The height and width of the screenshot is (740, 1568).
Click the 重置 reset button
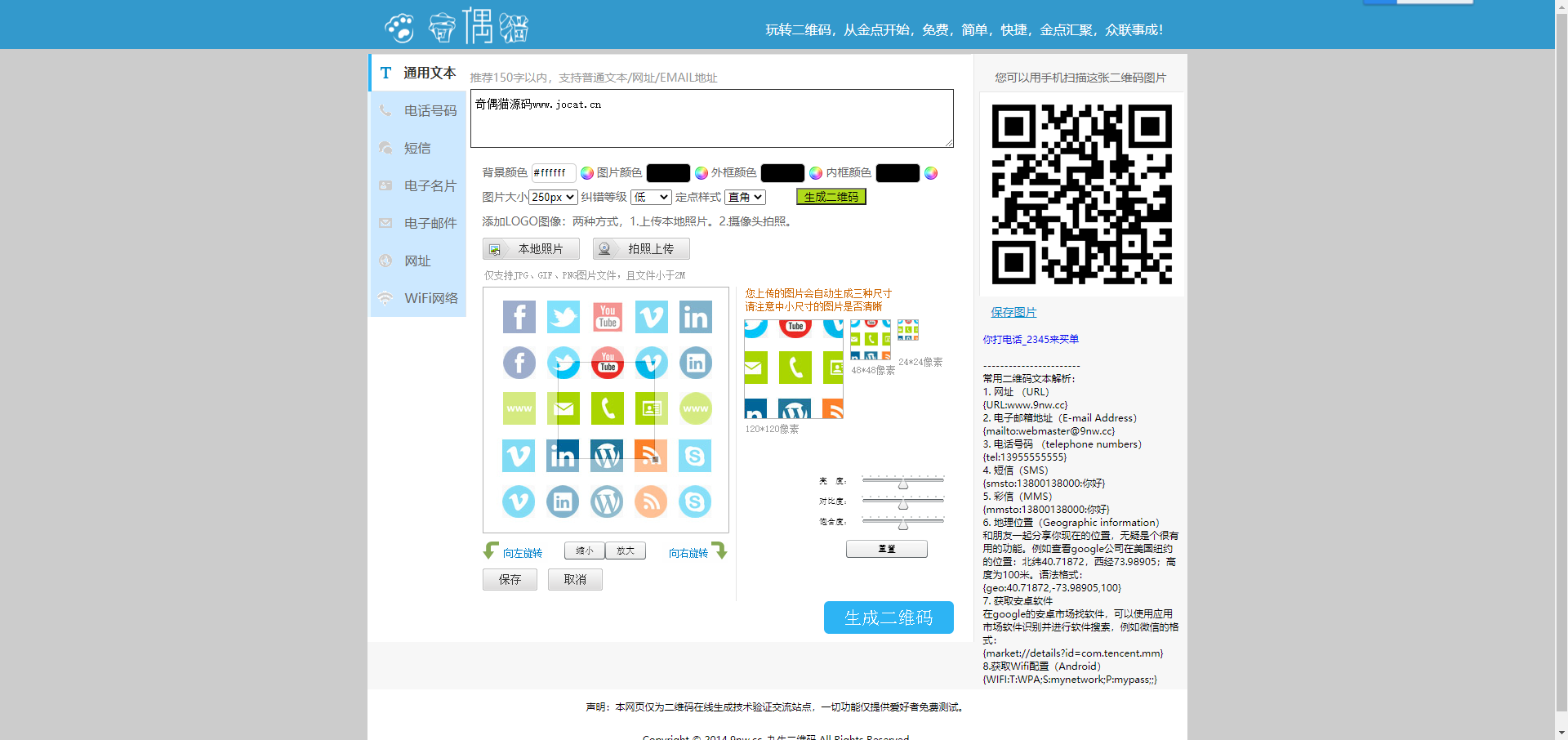pos(887,549)
